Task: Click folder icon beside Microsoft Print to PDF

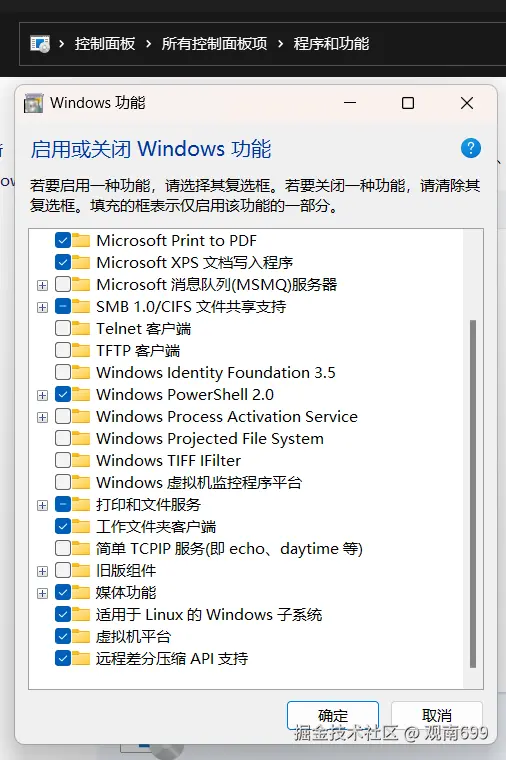Action: click(81, 240)
